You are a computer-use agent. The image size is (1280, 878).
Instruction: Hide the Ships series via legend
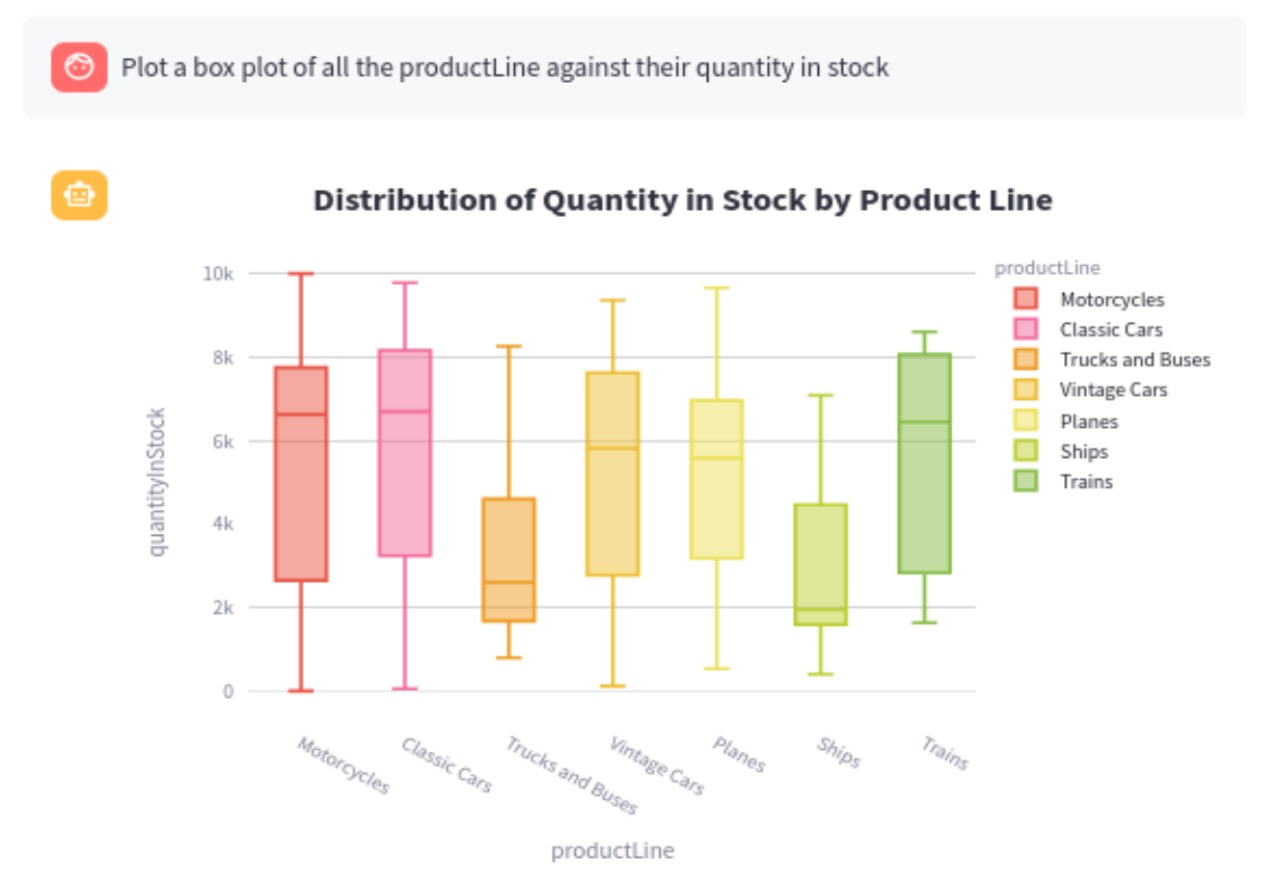pyautogui.click(x=1026, y=451)
